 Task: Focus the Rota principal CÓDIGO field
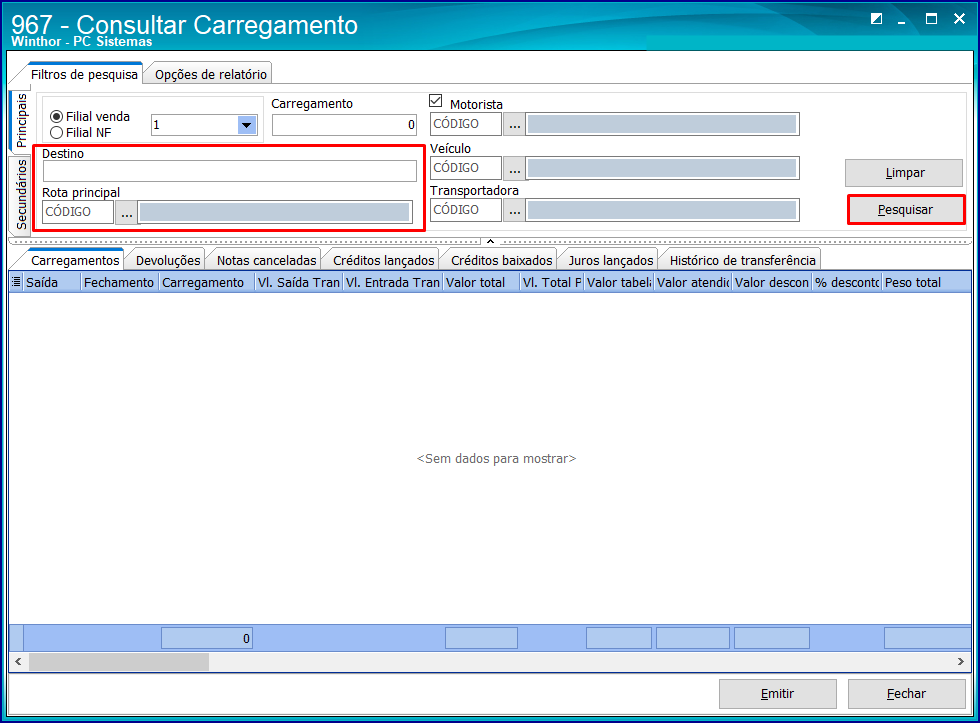pos(78,212)
